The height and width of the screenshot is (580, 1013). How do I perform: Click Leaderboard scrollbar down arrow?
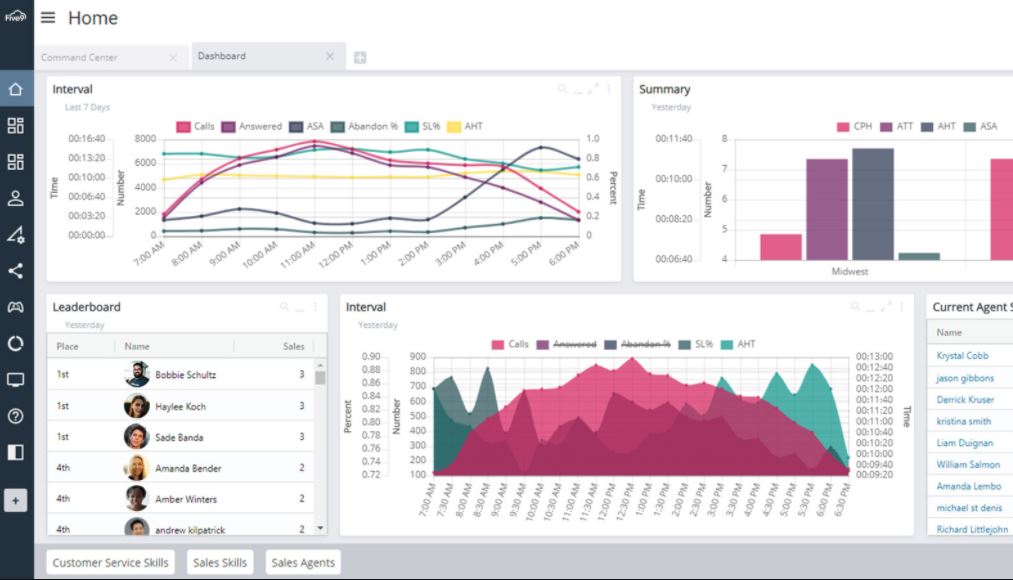(320, 528)
